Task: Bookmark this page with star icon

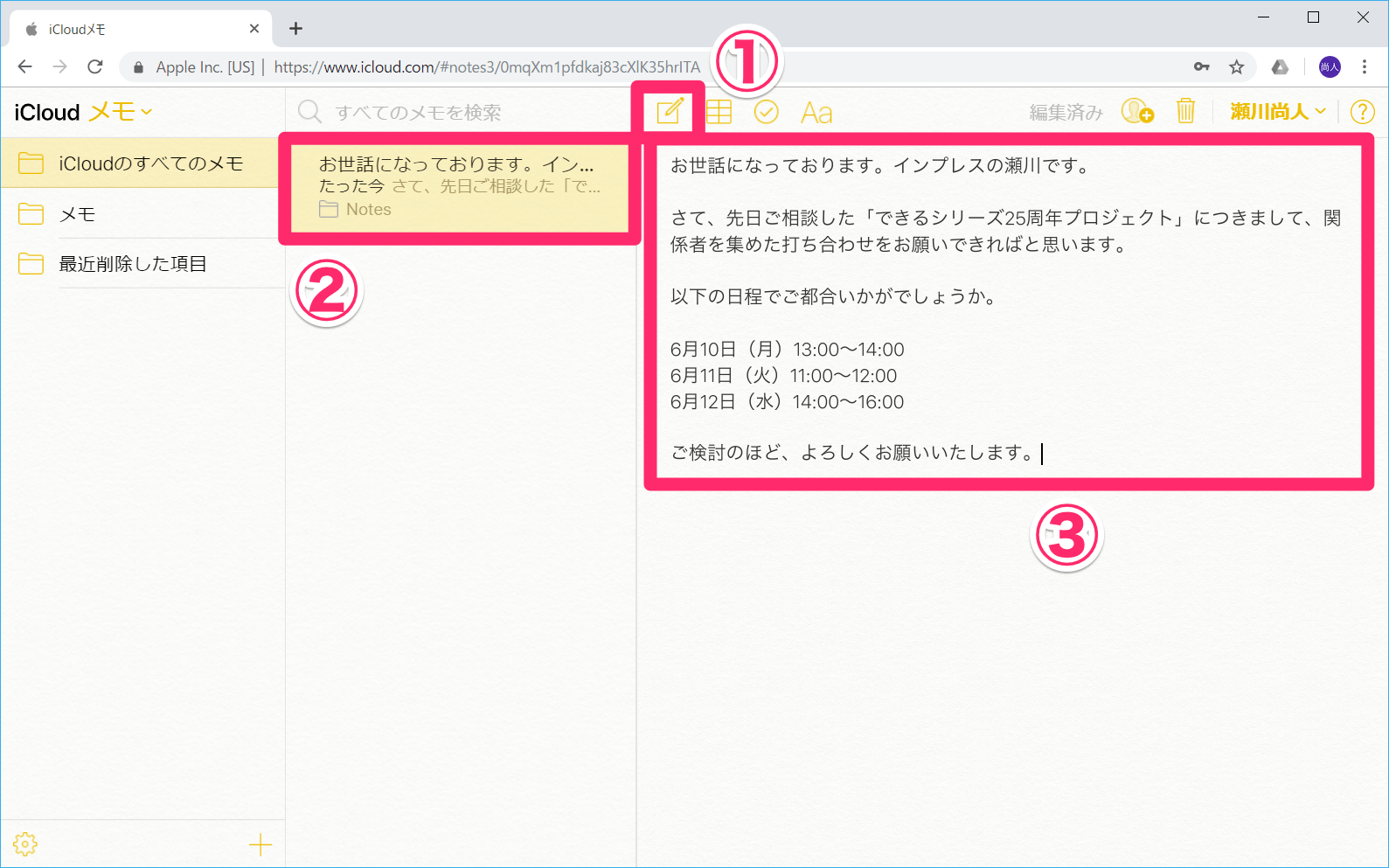Action: coord(1236,66)
